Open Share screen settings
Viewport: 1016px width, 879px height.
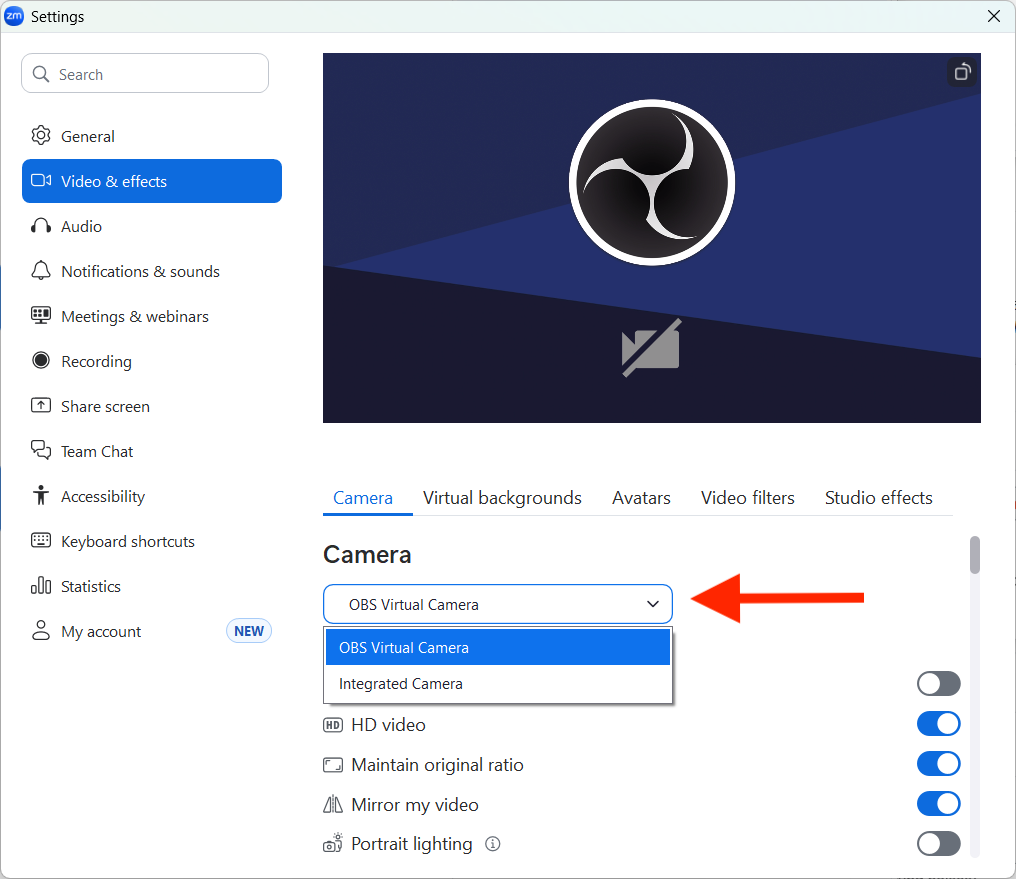click(x=152, y=406)
